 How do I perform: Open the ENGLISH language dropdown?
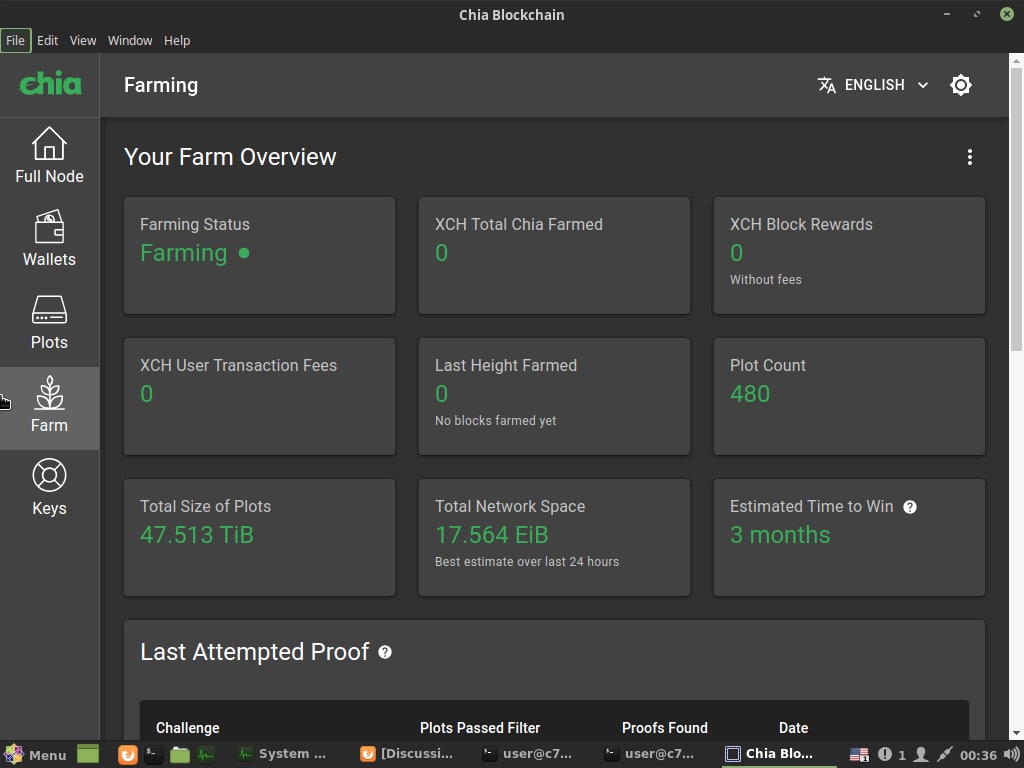[x=873, y=85]
